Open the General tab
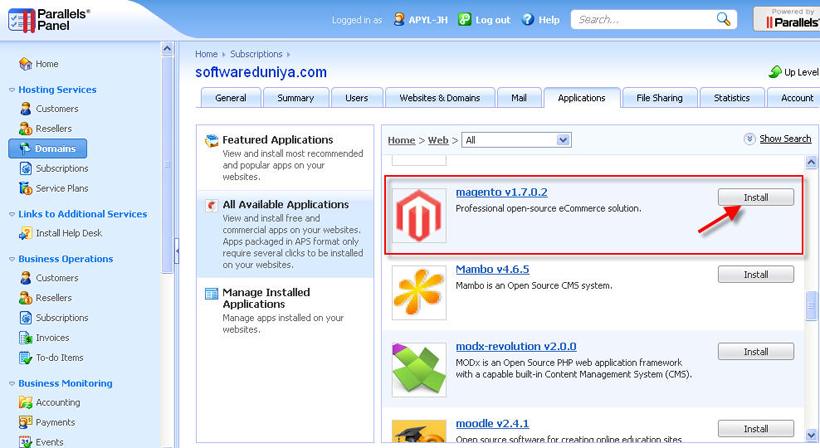 tap(231, 98)
